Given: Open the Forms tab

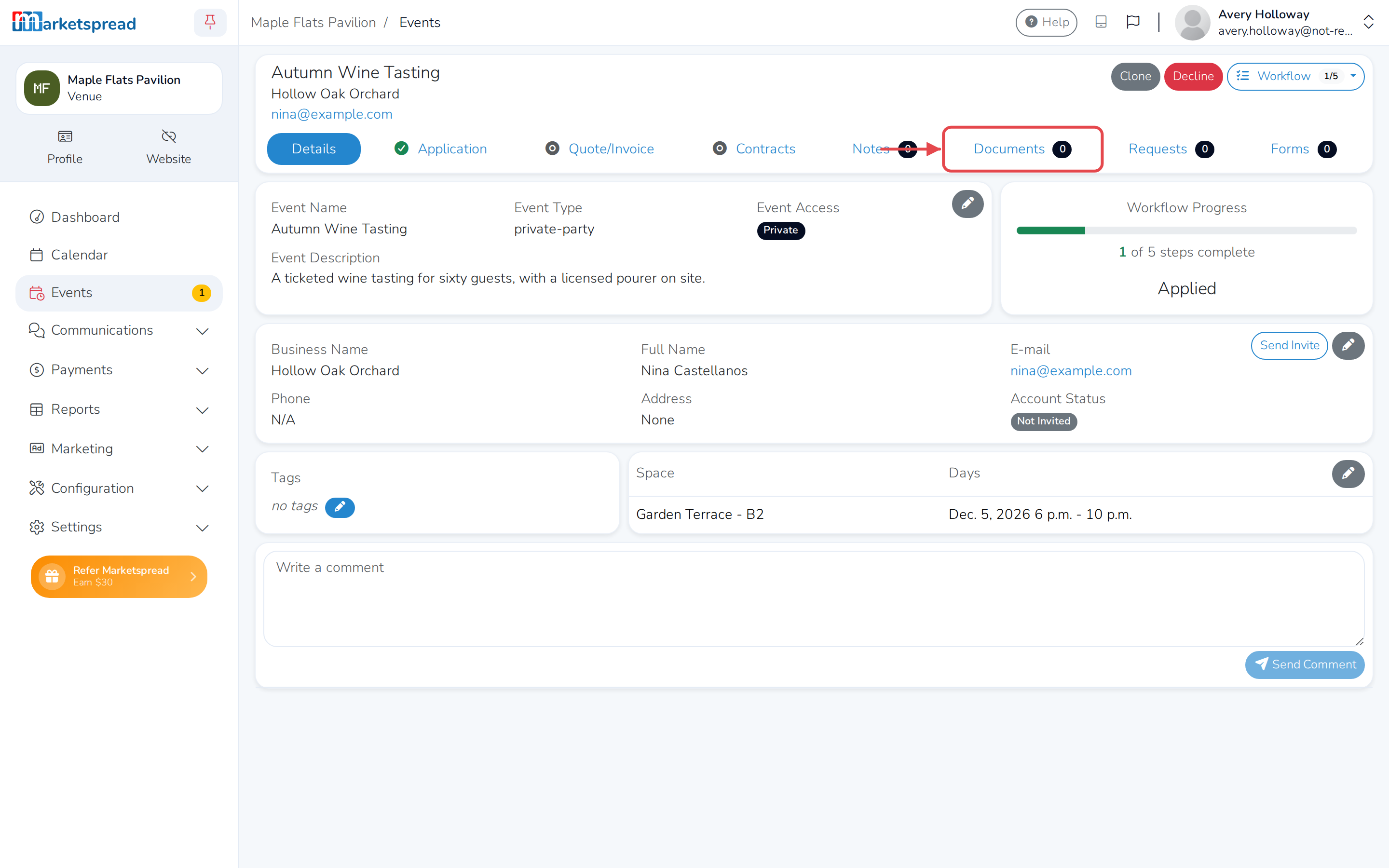Looking at the screenshot, I should click(1303, 149).
